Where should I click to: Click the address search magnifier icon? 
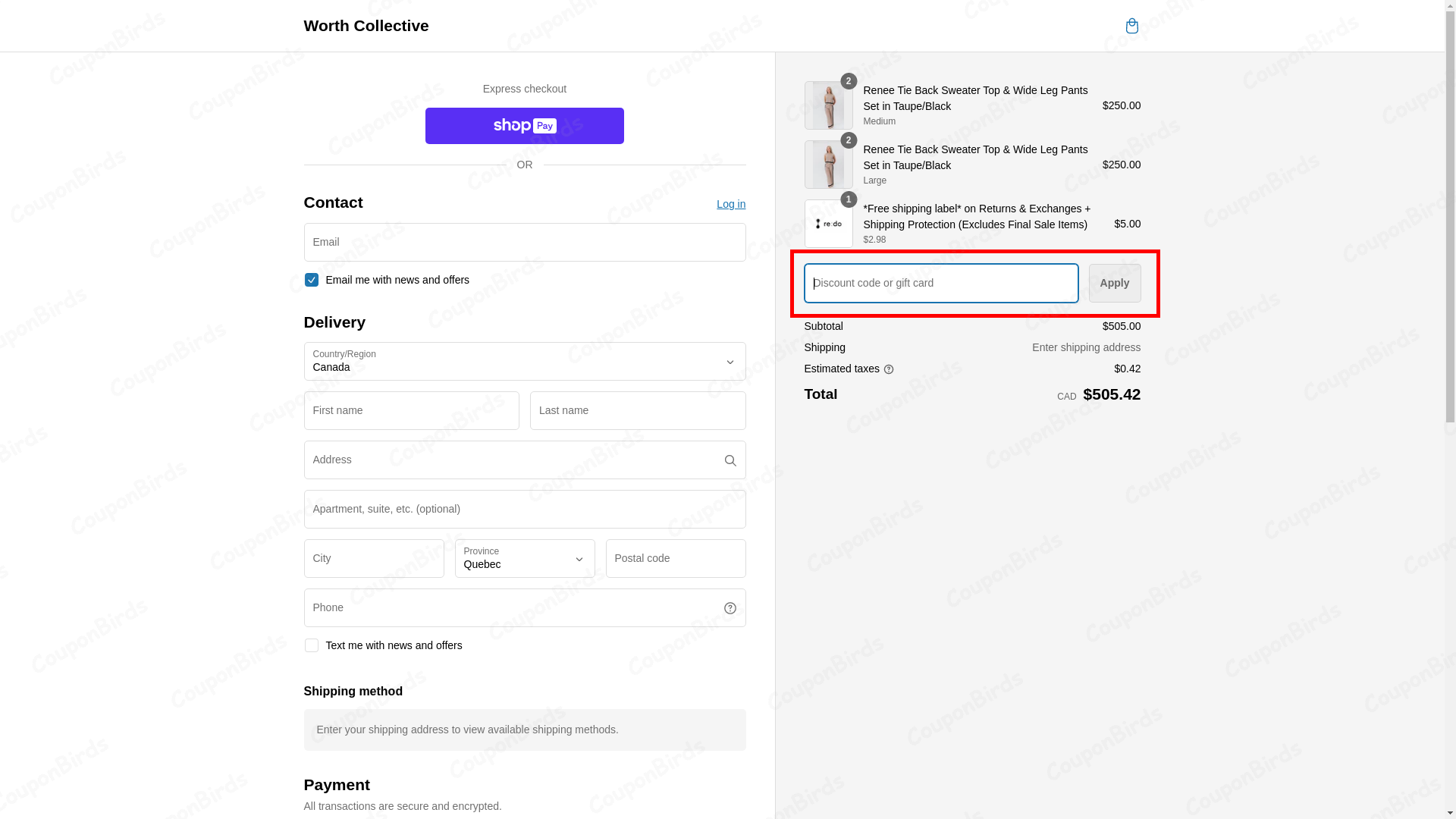(730, 460)
